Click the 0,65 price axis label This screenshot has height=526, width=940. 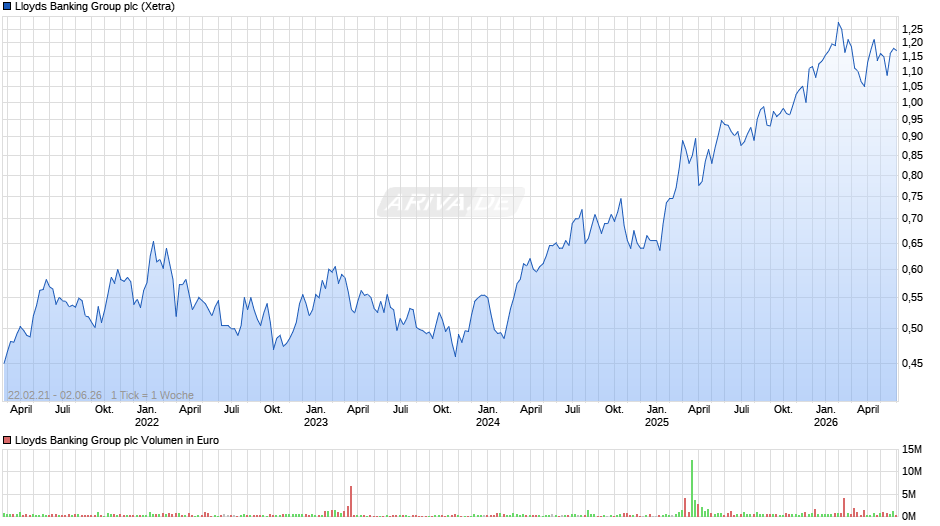click(x=912, y=244)
